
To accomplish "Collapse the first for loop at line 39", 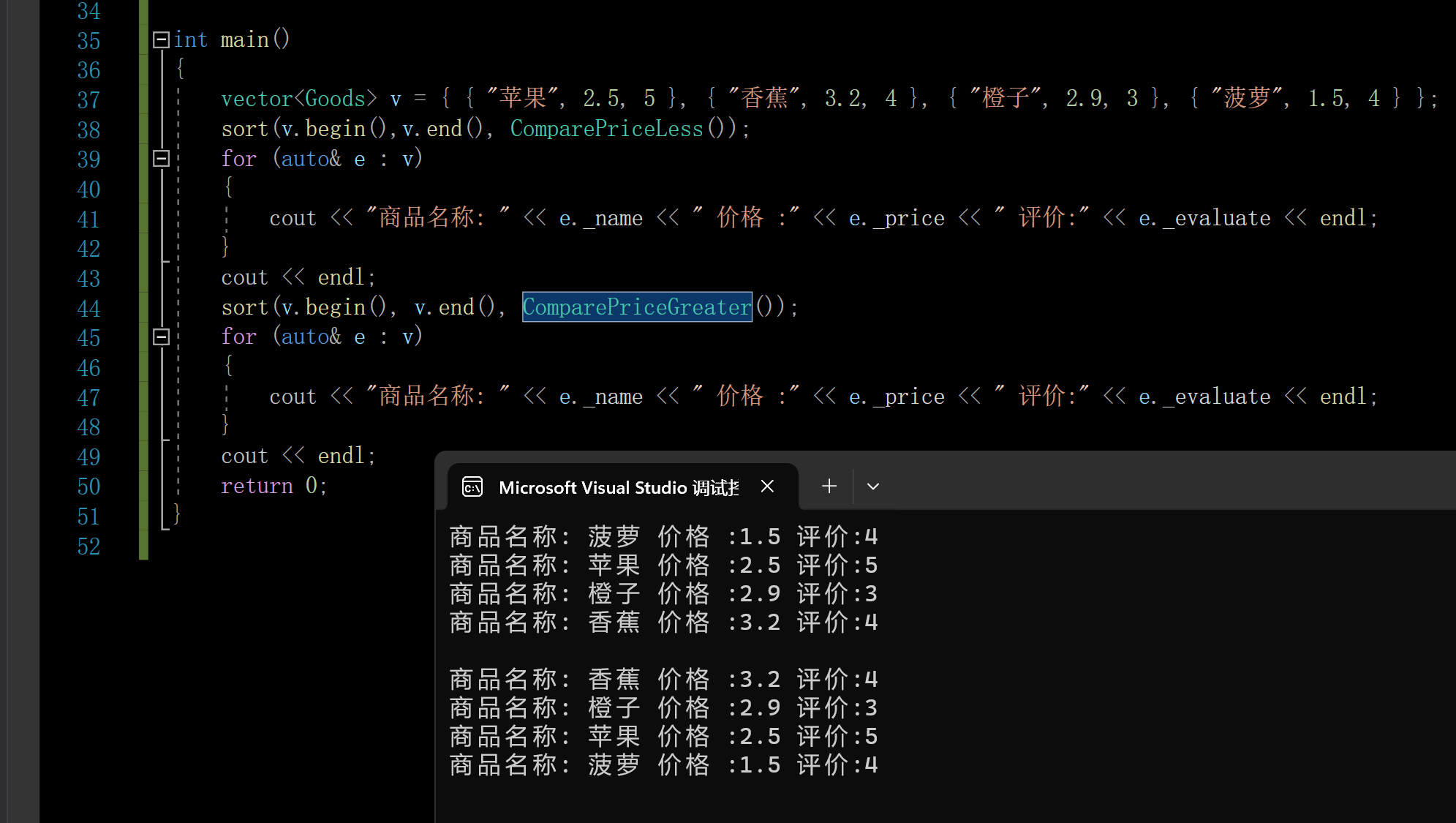I will (x=161, y=159).
